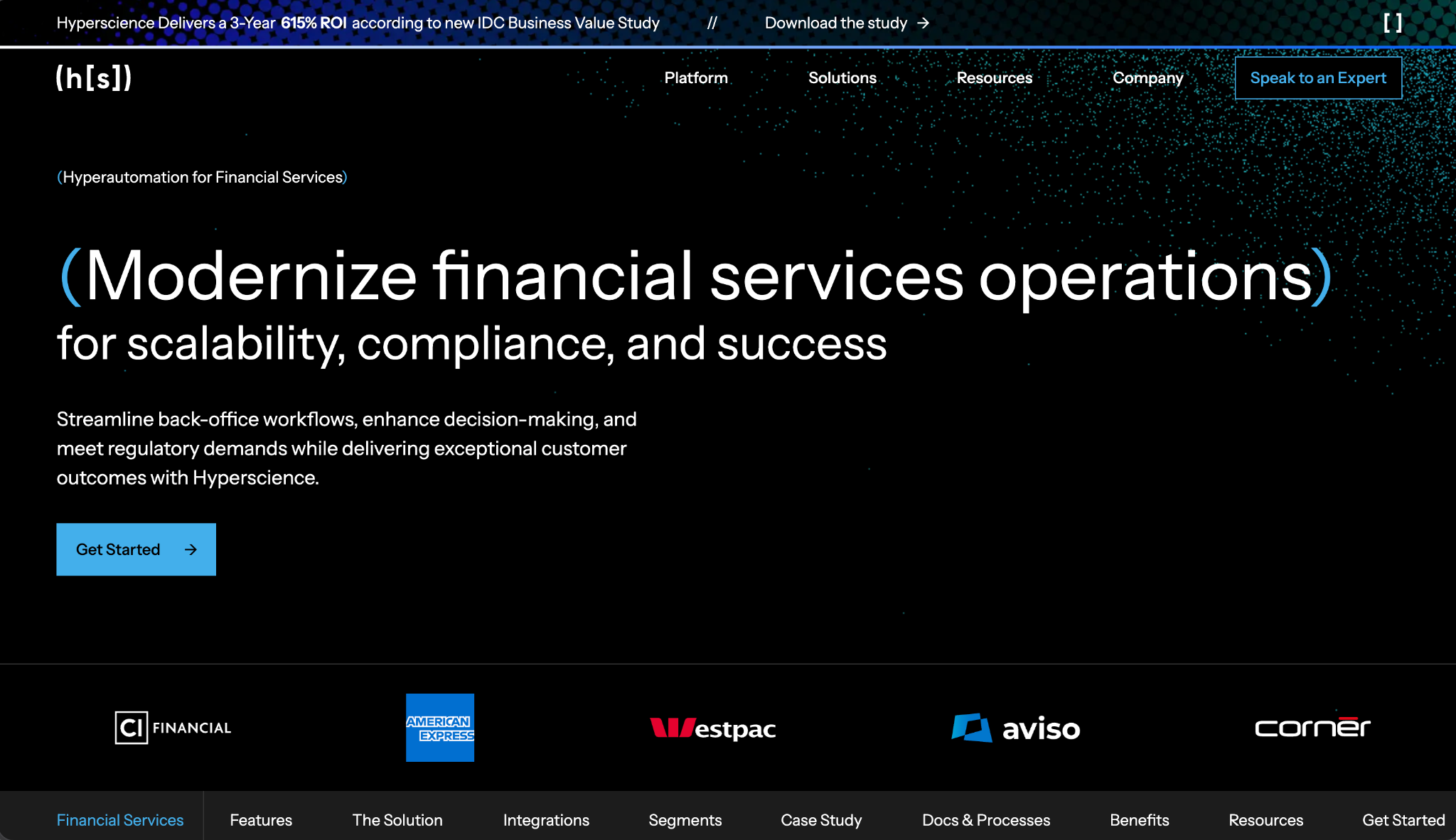The width and height of the screenshot is (1456, 840).
Task: Click the Corner logo
Action: [1312, 727]
